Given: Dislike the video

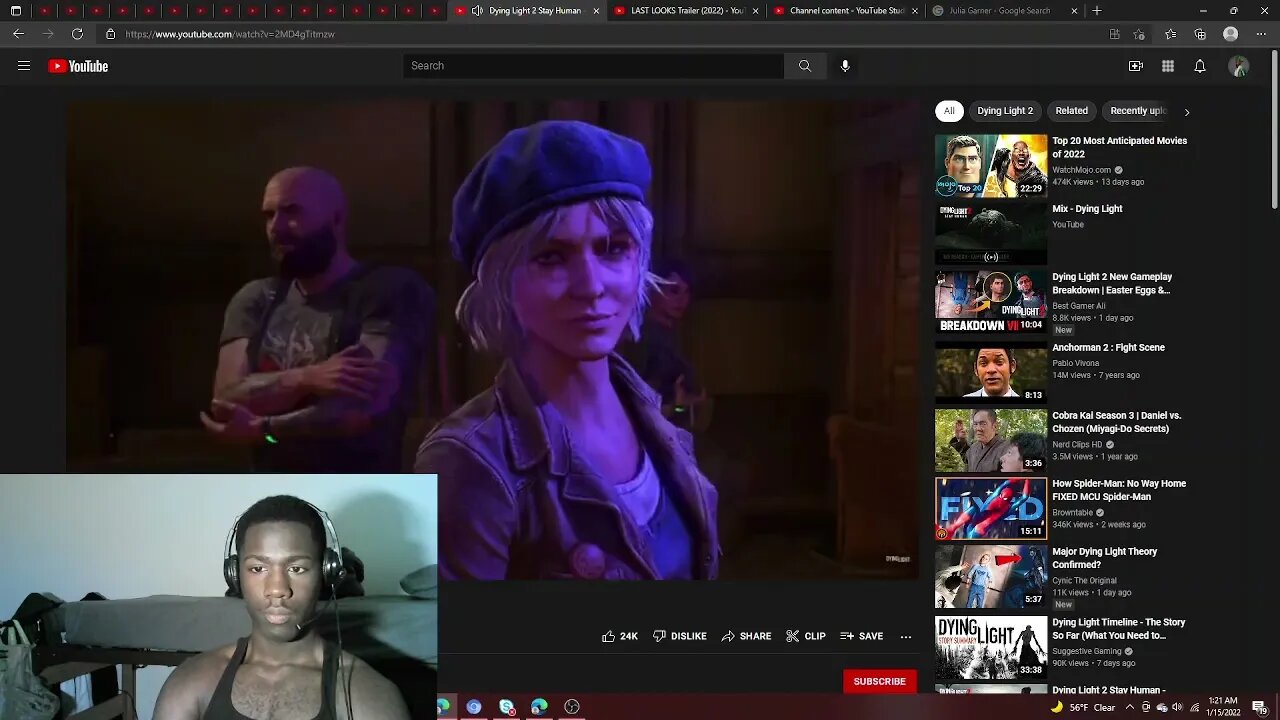Looking at the screenshot, I should tap(680, 636).
